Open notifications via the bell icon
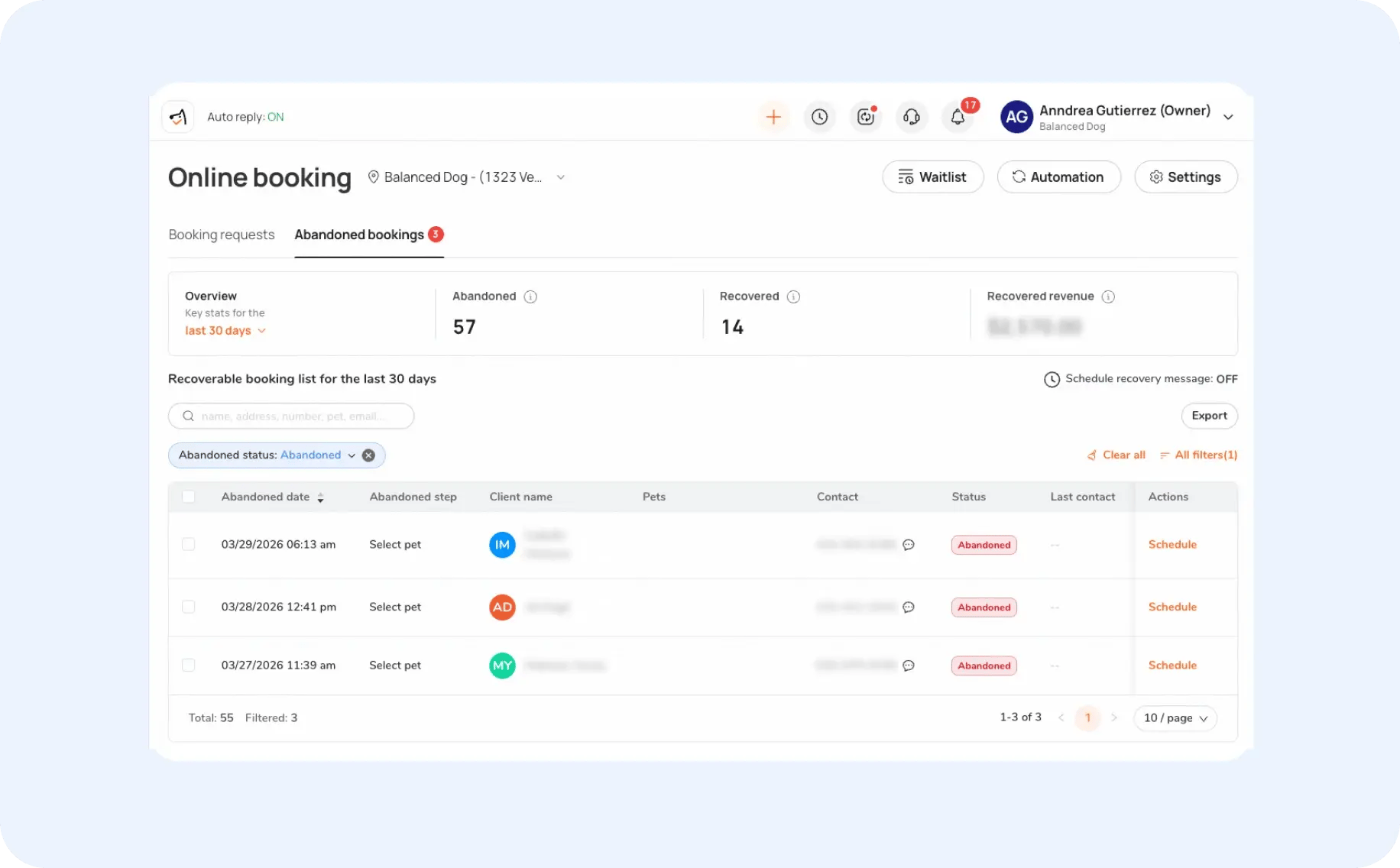This screenshot has height=868, width=1400. click(958, 117)
